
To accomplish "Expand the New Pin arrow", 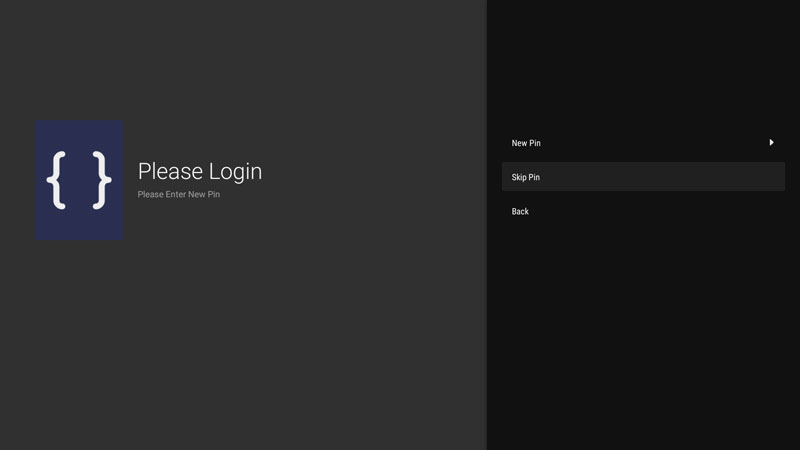I will [x=771, y=143].
